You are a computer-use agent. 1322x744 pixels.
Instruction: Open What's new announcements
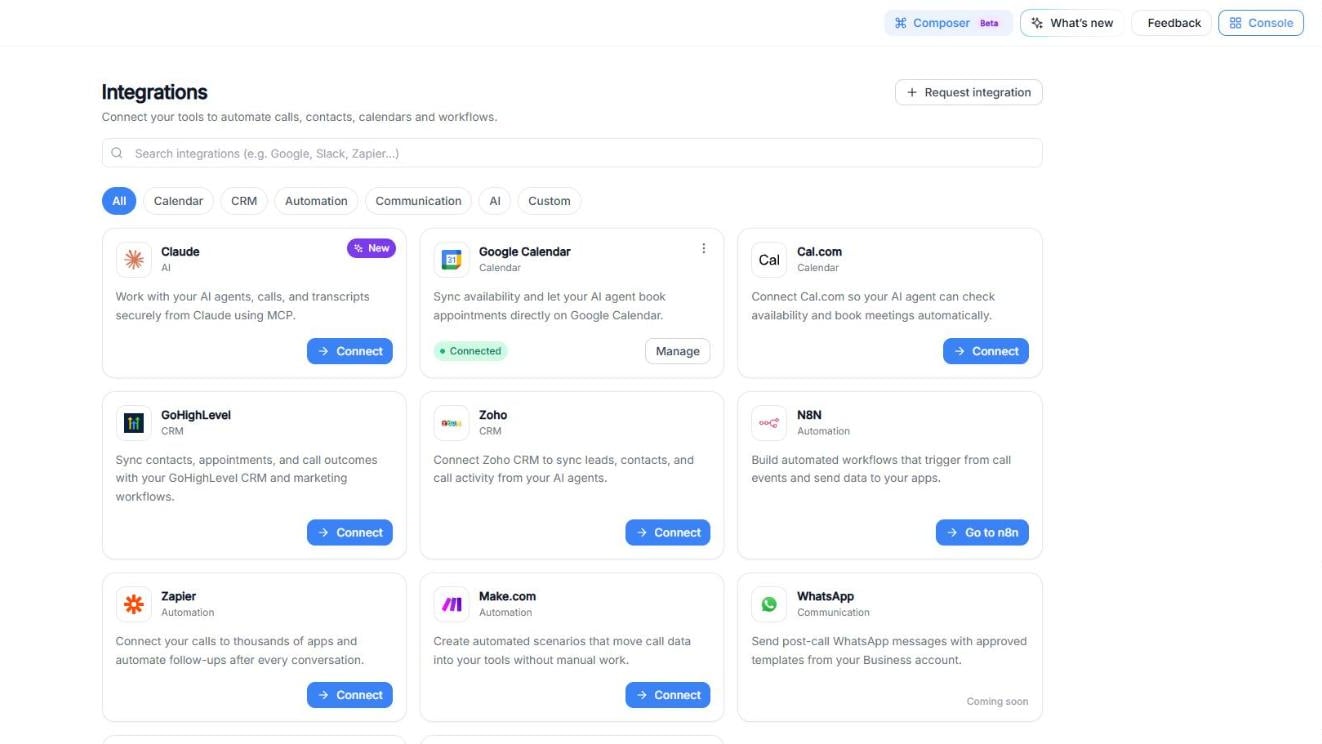(x=1072, y=23)
